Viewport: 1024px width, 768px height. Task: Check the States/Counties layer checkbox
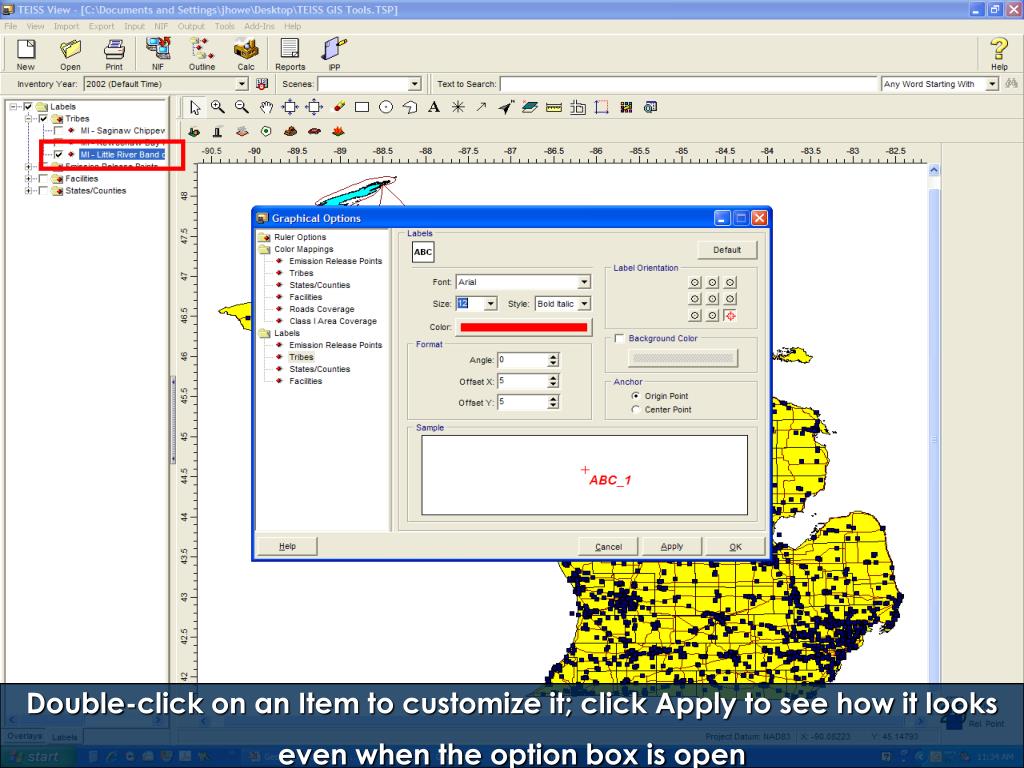(x=43, y=191)
